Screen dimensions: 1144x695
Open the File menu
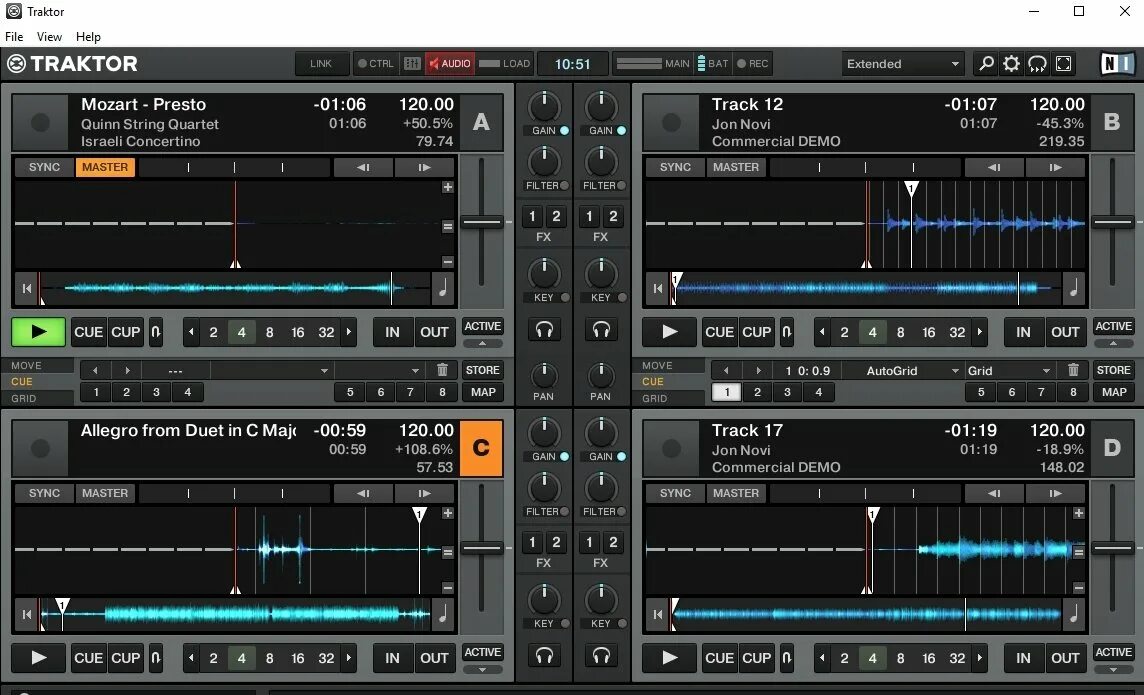point(14,36)
